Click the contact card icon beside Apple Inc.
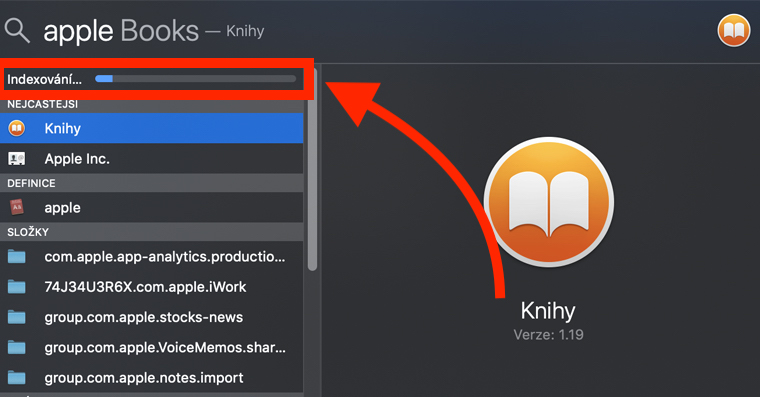This screenshot has height=397, width=760. pos(17,159)
